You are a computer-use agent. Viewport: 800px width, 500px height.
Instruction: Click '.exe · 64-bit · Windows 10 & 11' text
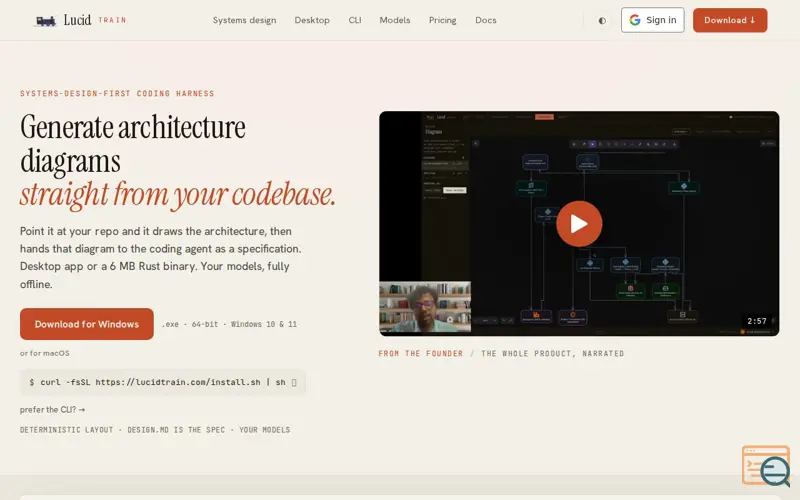pyautogui.click(x=229, y=324)
